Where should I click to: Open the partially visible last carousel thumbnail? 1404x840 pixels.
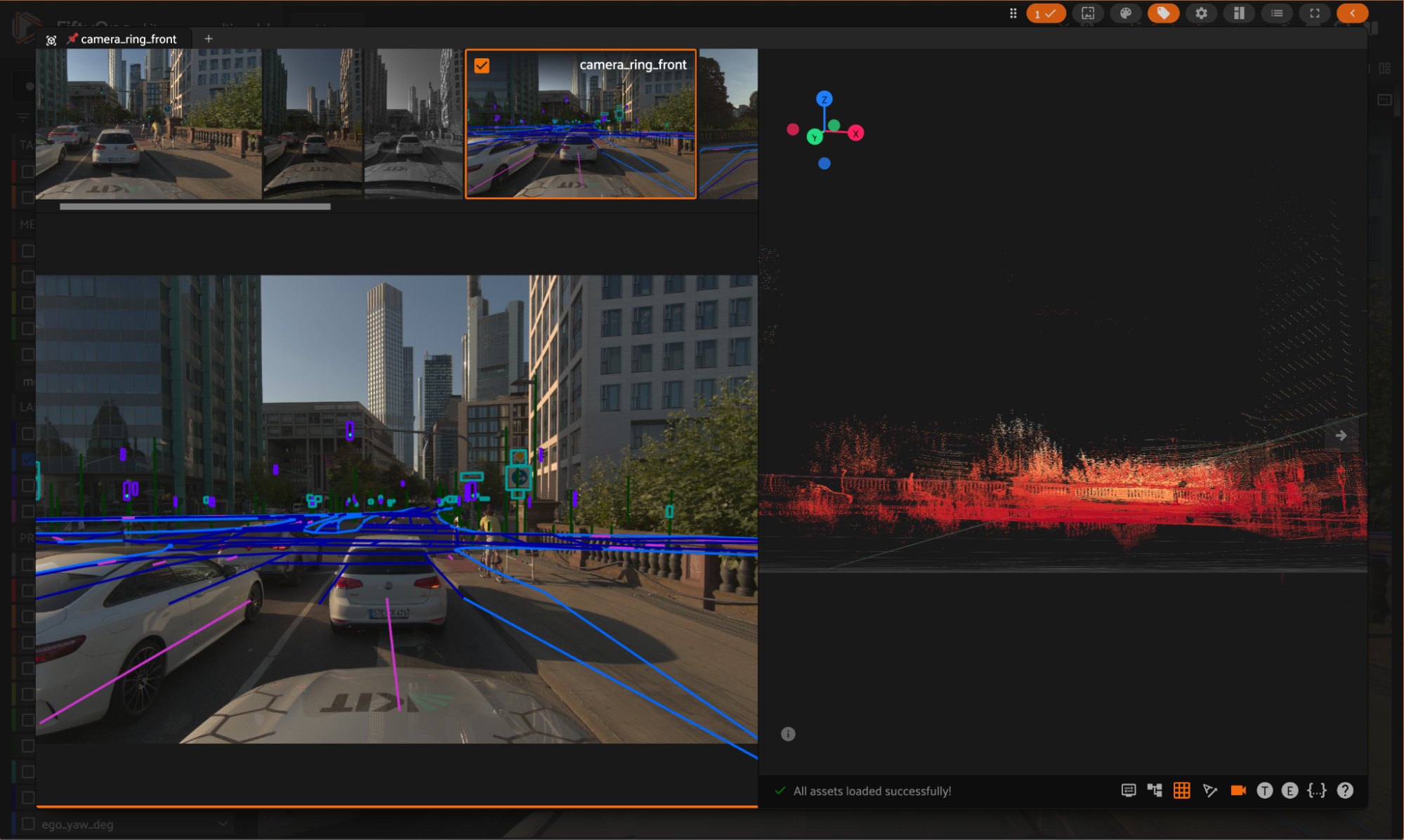(x=728, y=124)
